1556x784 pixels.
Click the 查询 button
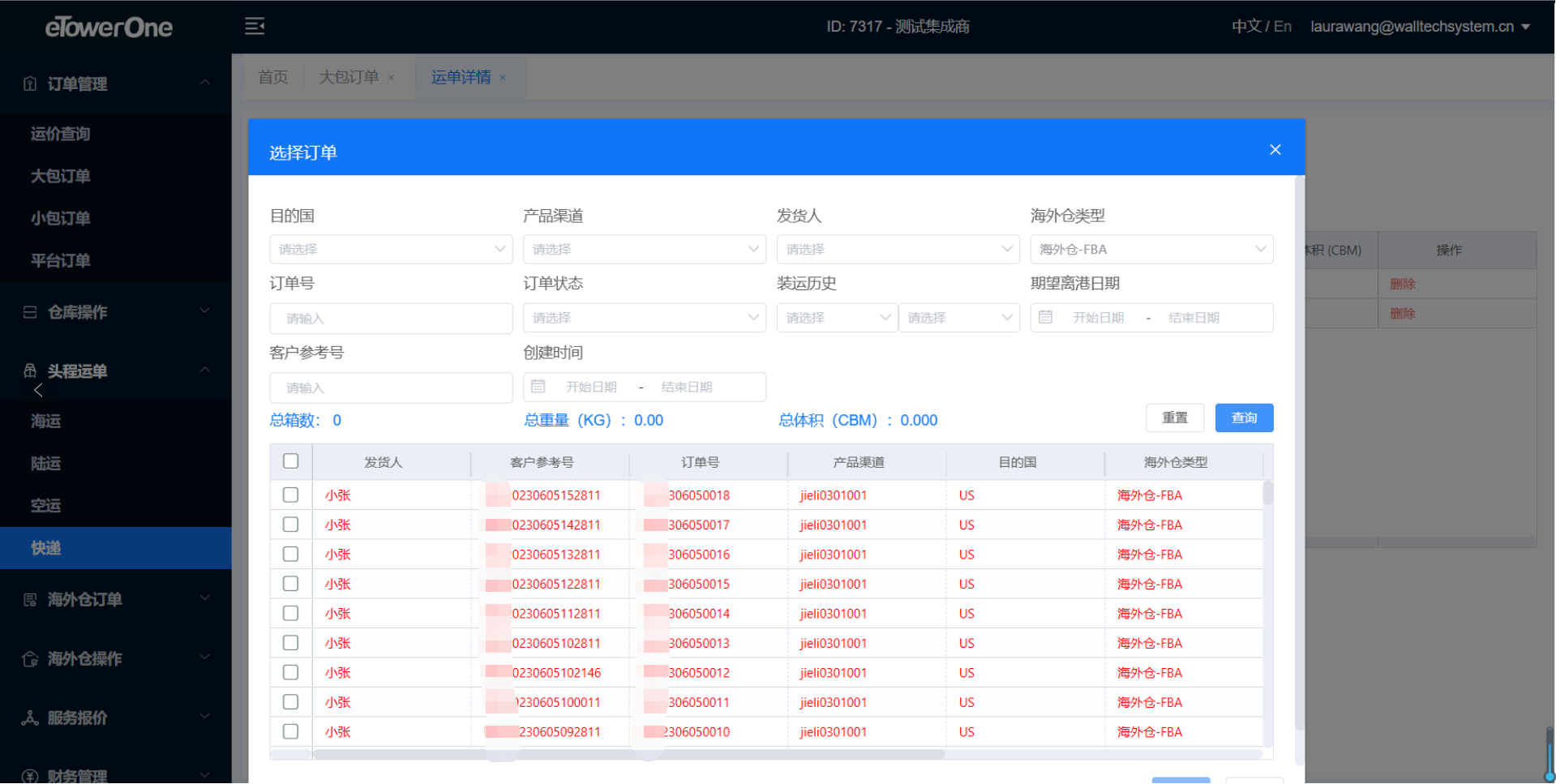tap(1243, 418)
